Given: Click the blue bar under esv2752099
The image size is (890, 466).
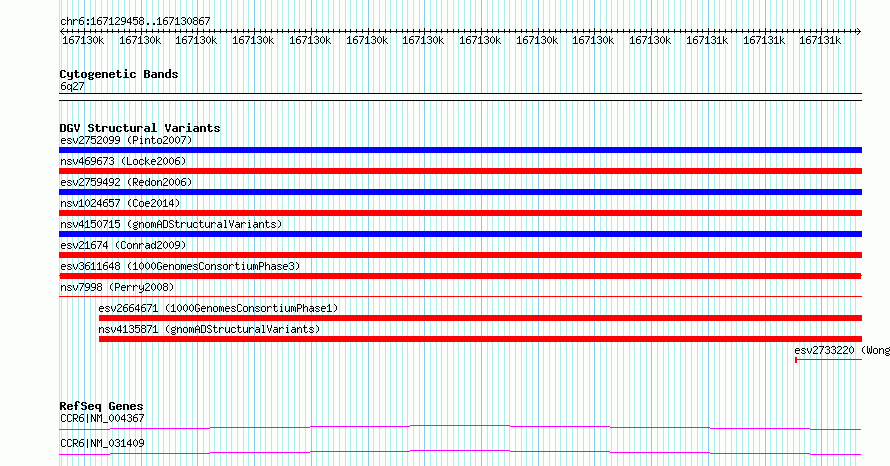Looking at the screenshot, I should tap(460, 150).
